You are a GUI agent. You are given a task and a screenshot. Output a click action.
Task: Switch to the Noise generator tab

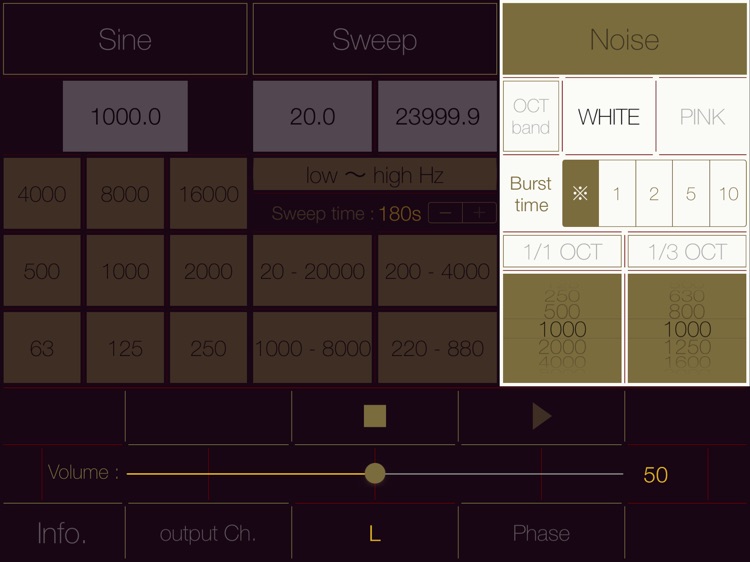point(625,39)
